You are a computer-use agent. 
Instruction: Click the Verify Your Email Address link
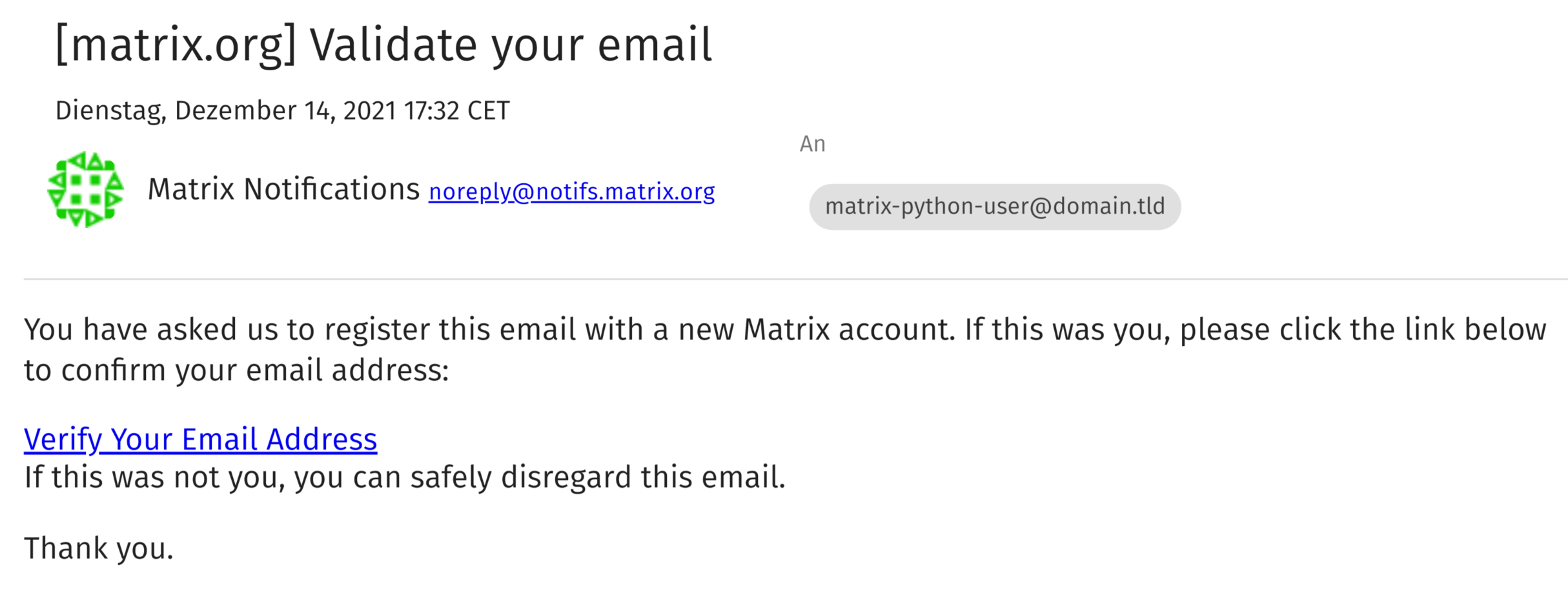[200, 440]
